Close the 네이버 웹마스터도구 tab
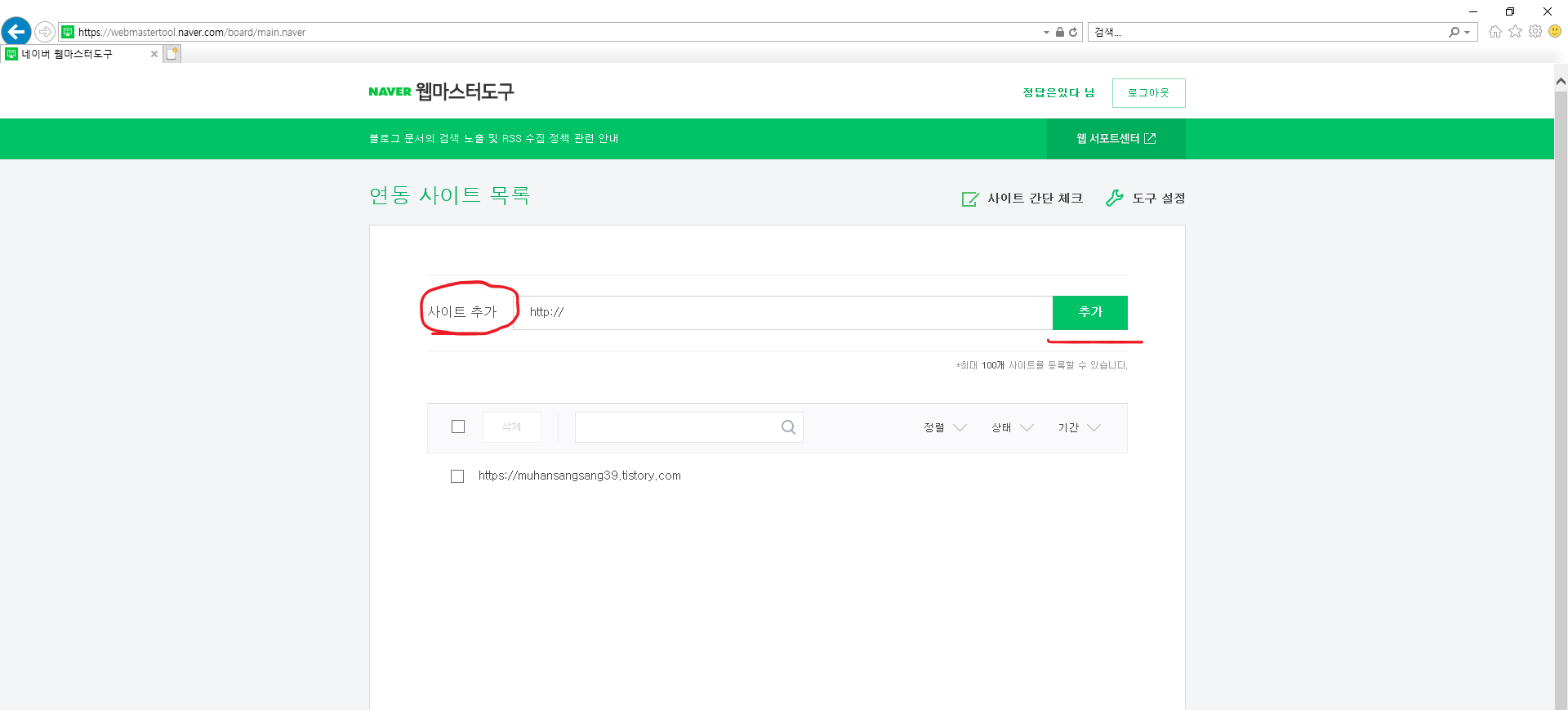Image resolution: width=1568 pixels, height=710 pixels. click(x=154, y=54)
